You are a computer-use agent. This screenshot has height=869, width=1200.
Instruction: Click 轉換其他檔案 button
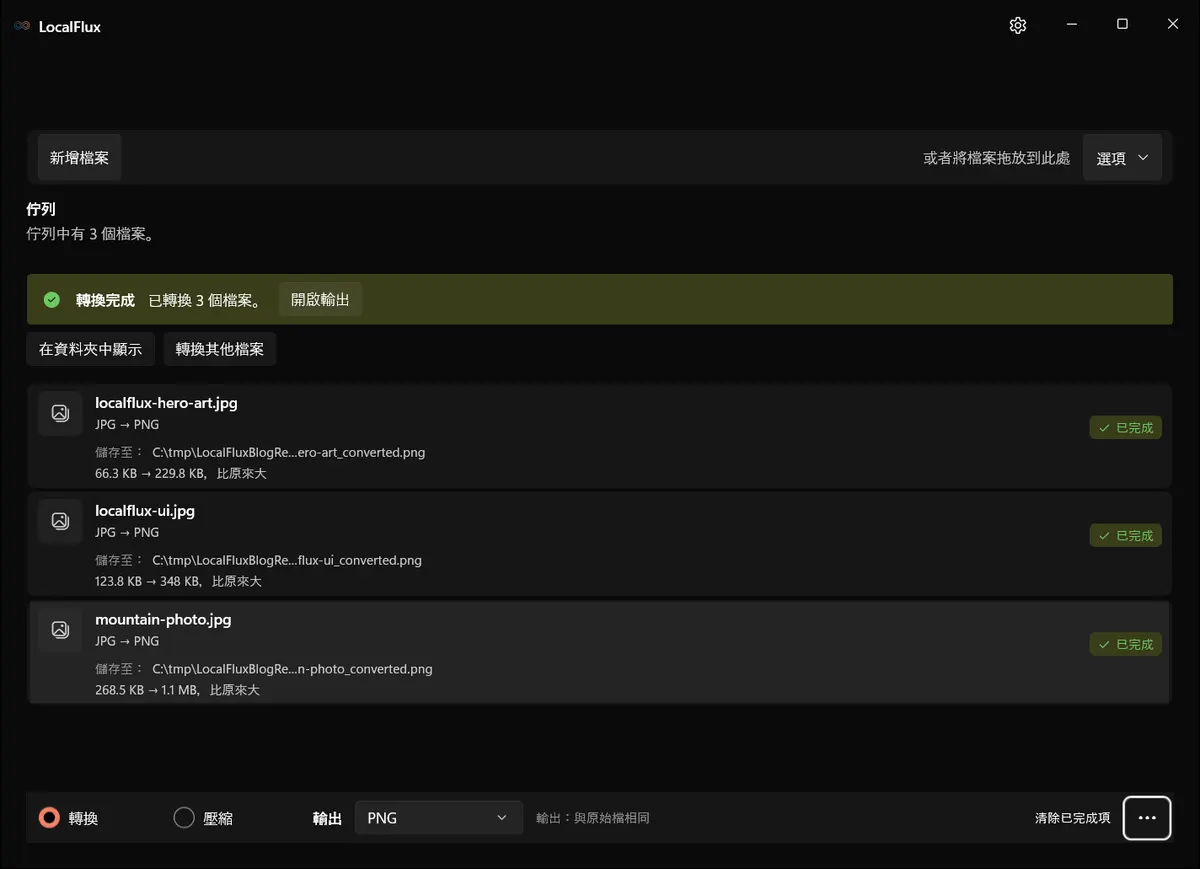(220, 349)
